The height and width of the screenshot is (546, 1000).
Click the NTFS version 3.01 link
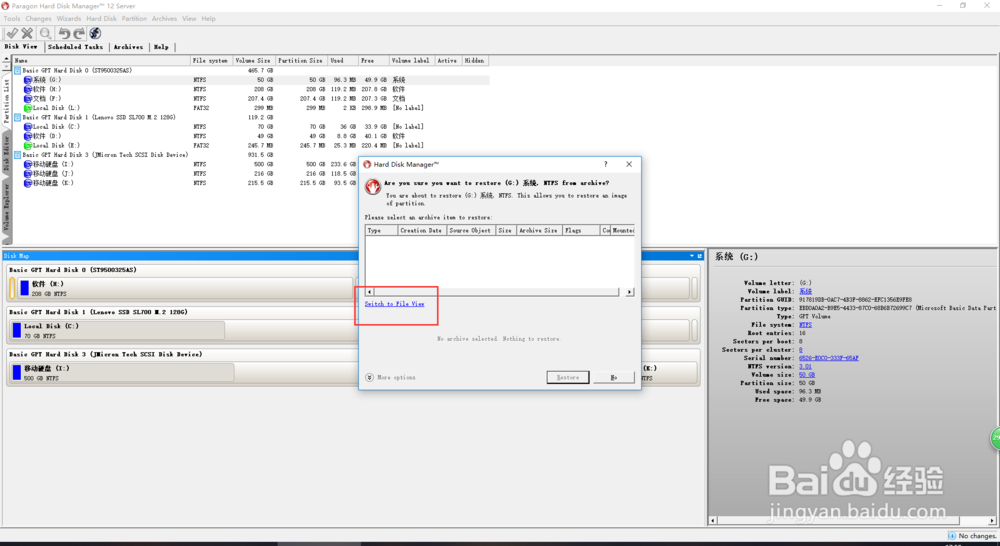805,367
